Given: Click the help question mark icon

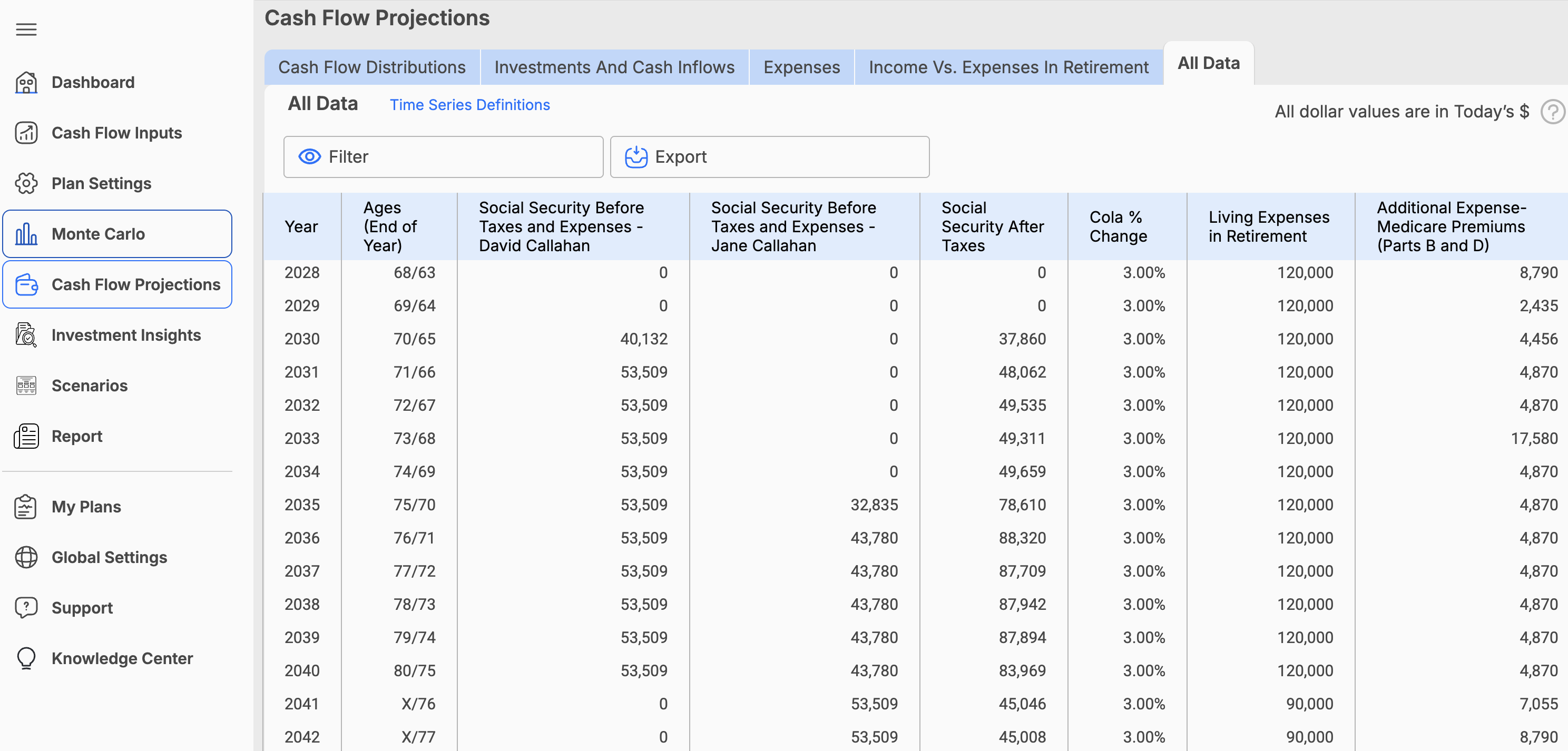Looking at the screenshot, I should 1553,111.
